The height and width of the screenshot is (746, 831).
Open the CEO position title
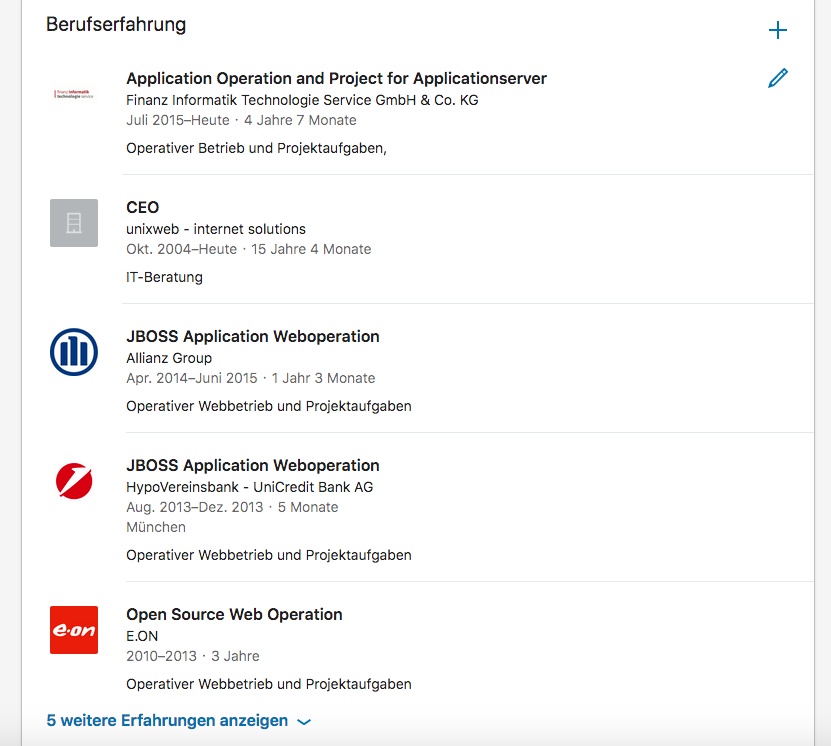point(143,207)
